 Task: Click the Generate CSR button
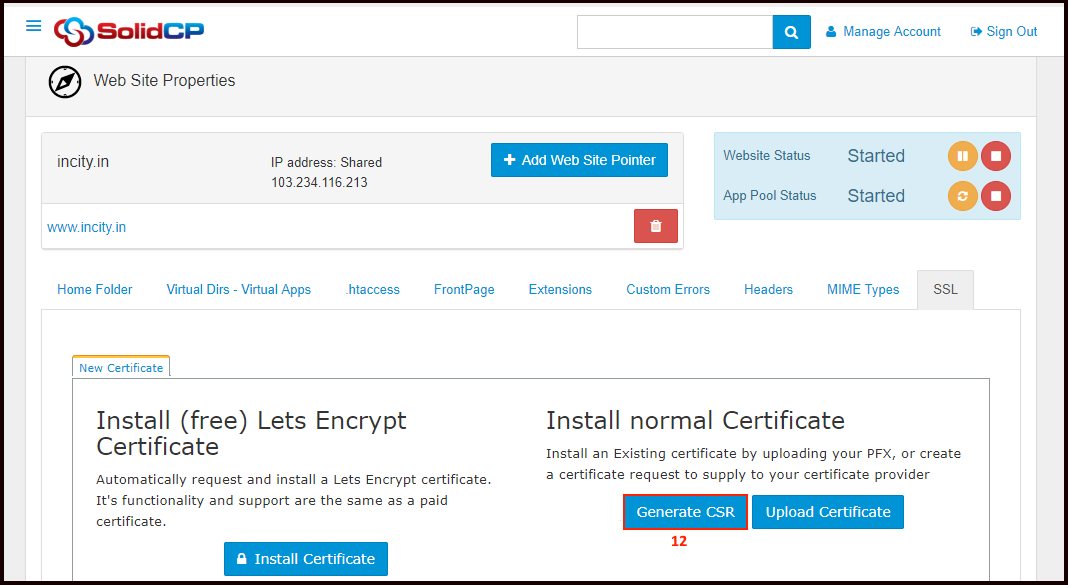tap(685, 512)
